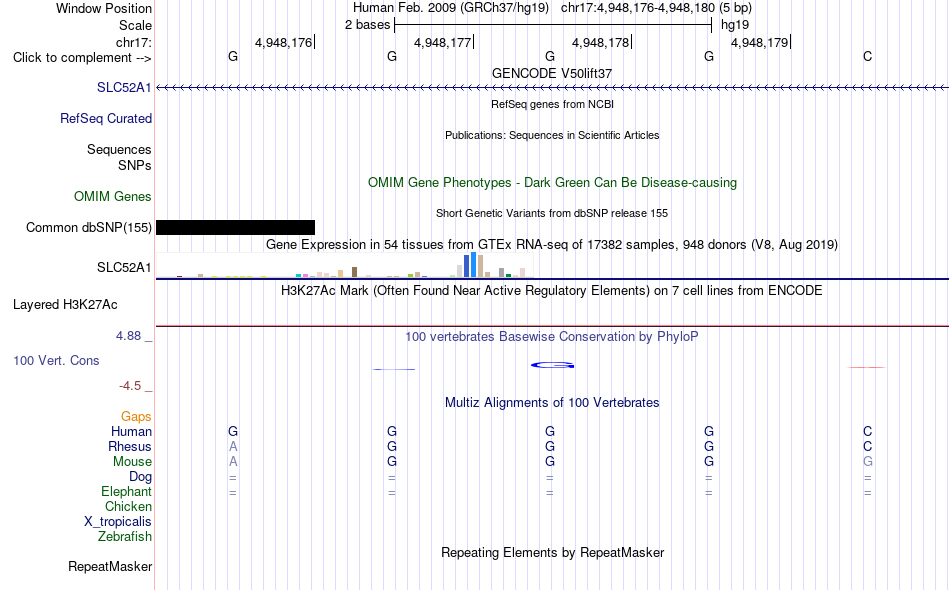Click 'Publications: Sequences in Scientific Articles' title
The width and height of the screenshot is (950, 590).
click(552, 135)
